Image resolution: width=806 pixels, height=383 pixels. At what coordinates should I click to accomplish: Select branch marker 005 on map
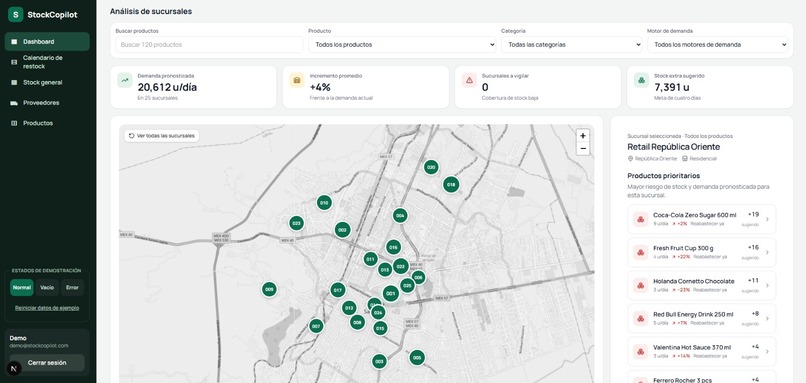coord(417,358)
